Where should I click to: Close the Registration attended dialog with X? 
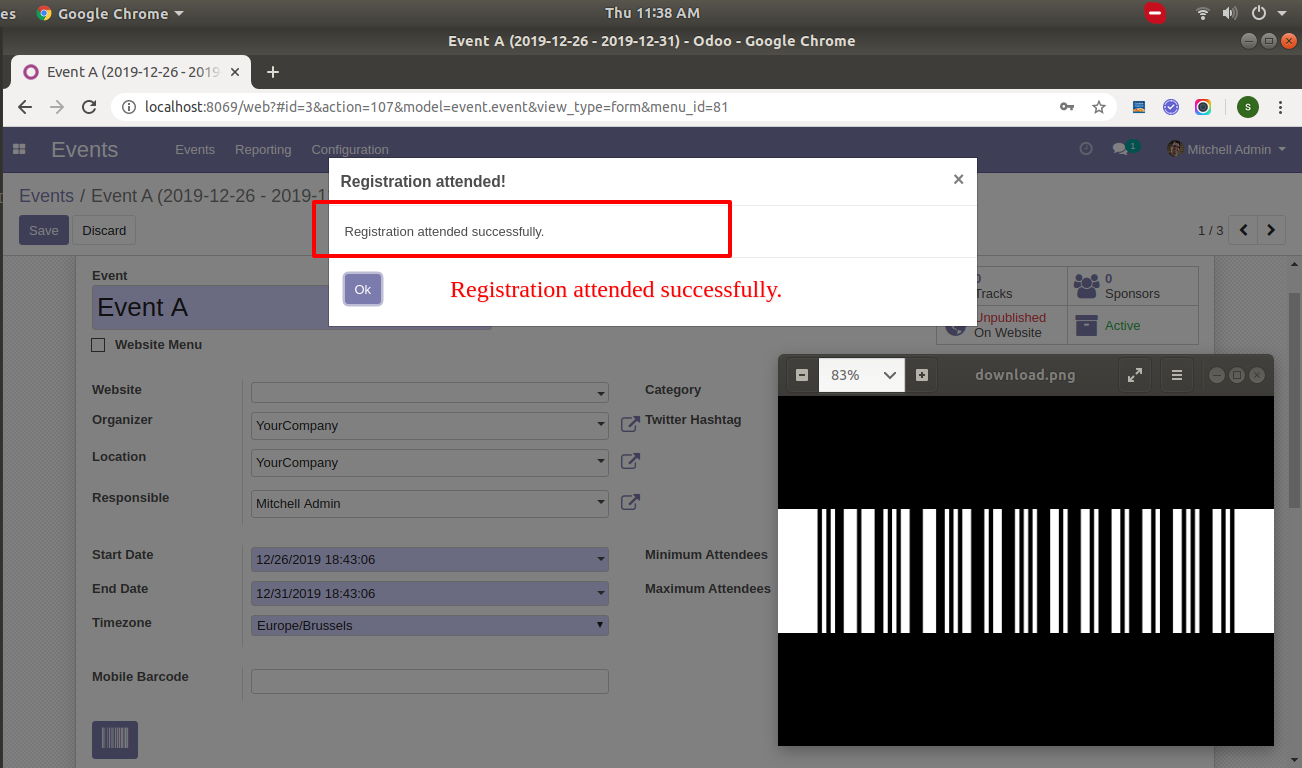(x=958, y=180)
